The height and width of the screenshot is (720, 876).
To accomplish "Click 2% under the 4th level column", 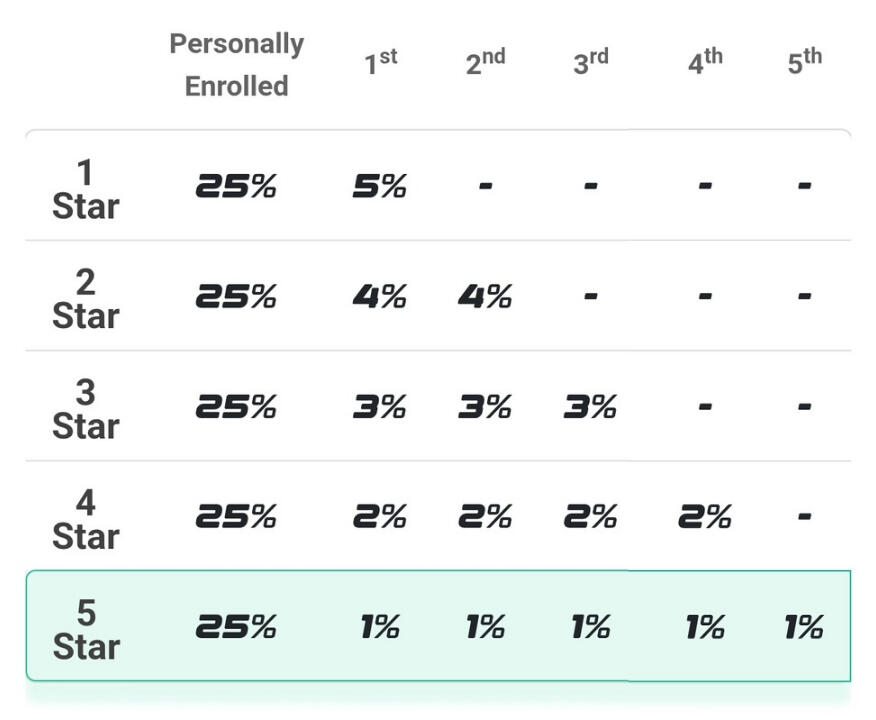I will point(704,517).
